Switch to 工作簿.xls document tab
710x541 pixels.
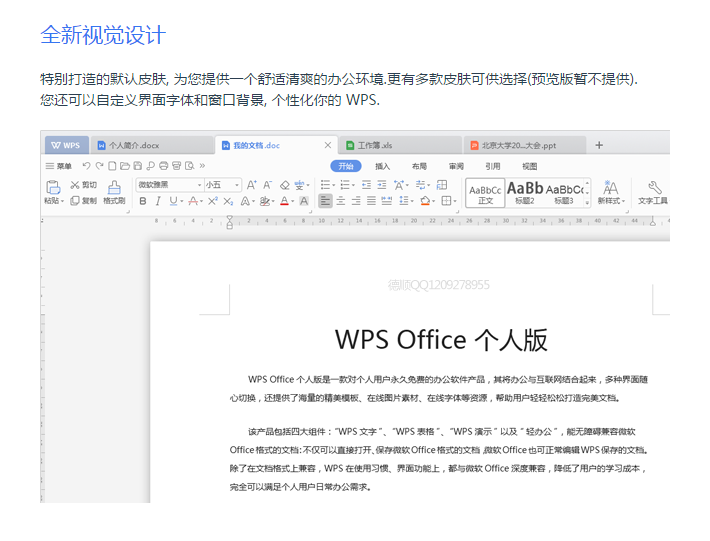(x=400, y=145)
